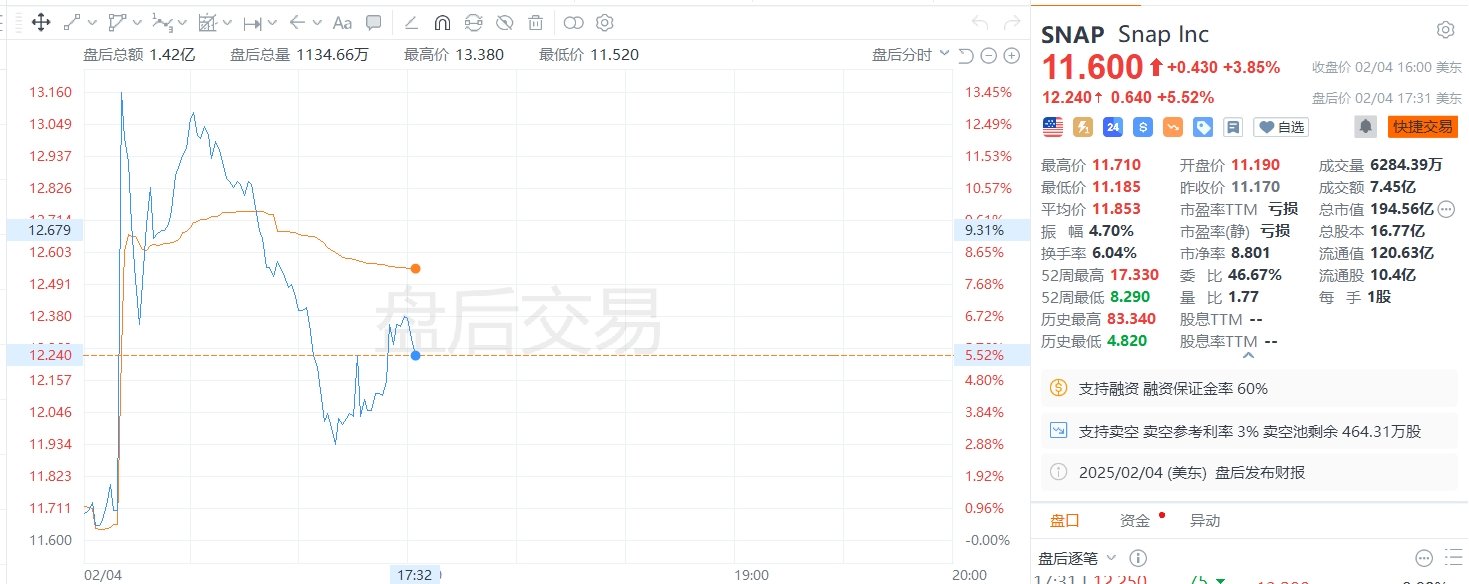The image size is (1469, 584).
Task: Select the left arrow annotation tool
Action: [297, 22]
